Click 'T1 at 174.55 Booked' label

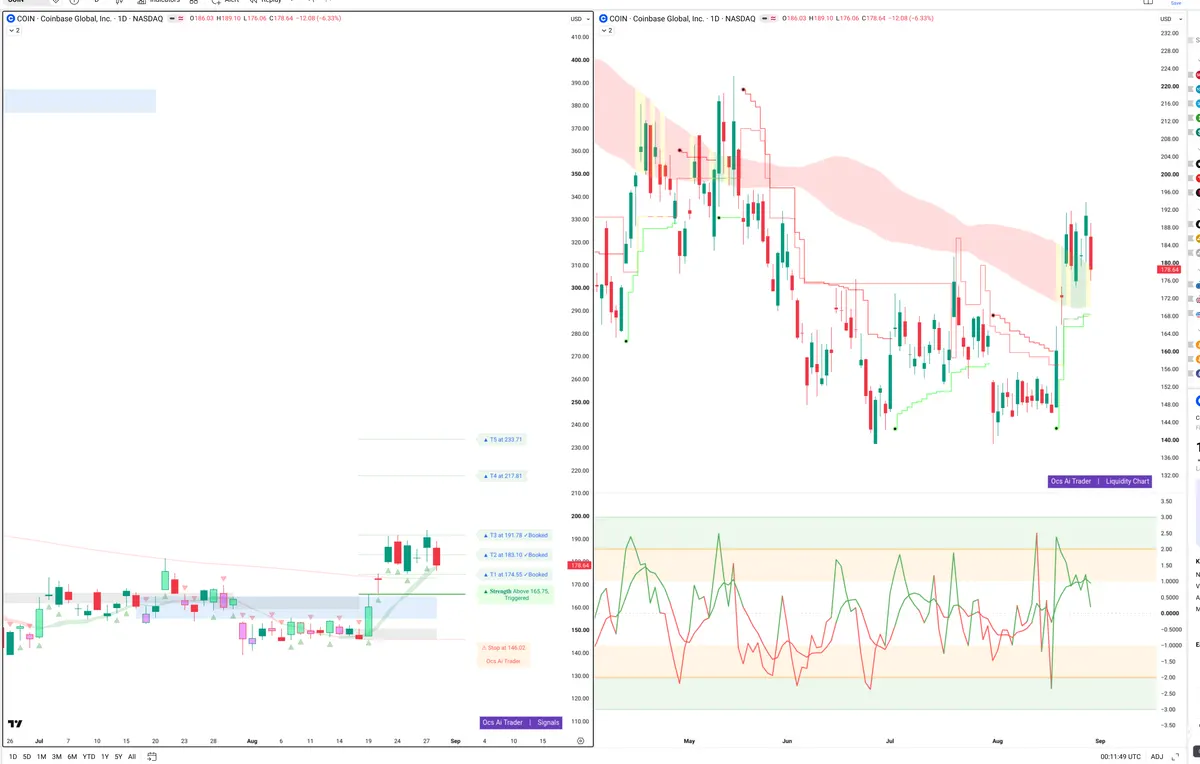(515, 574)
